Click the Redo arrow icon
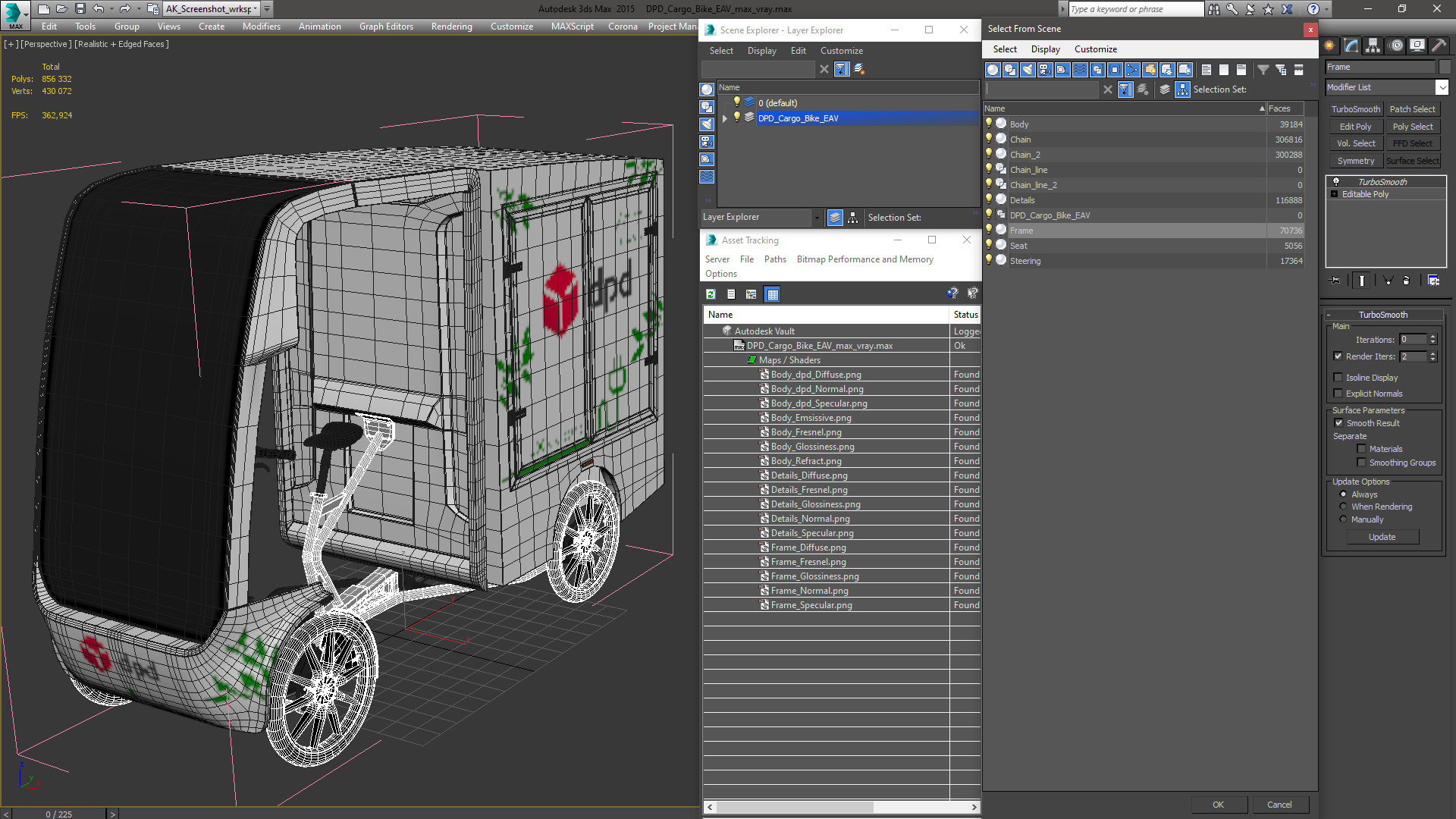 [125, 9]
